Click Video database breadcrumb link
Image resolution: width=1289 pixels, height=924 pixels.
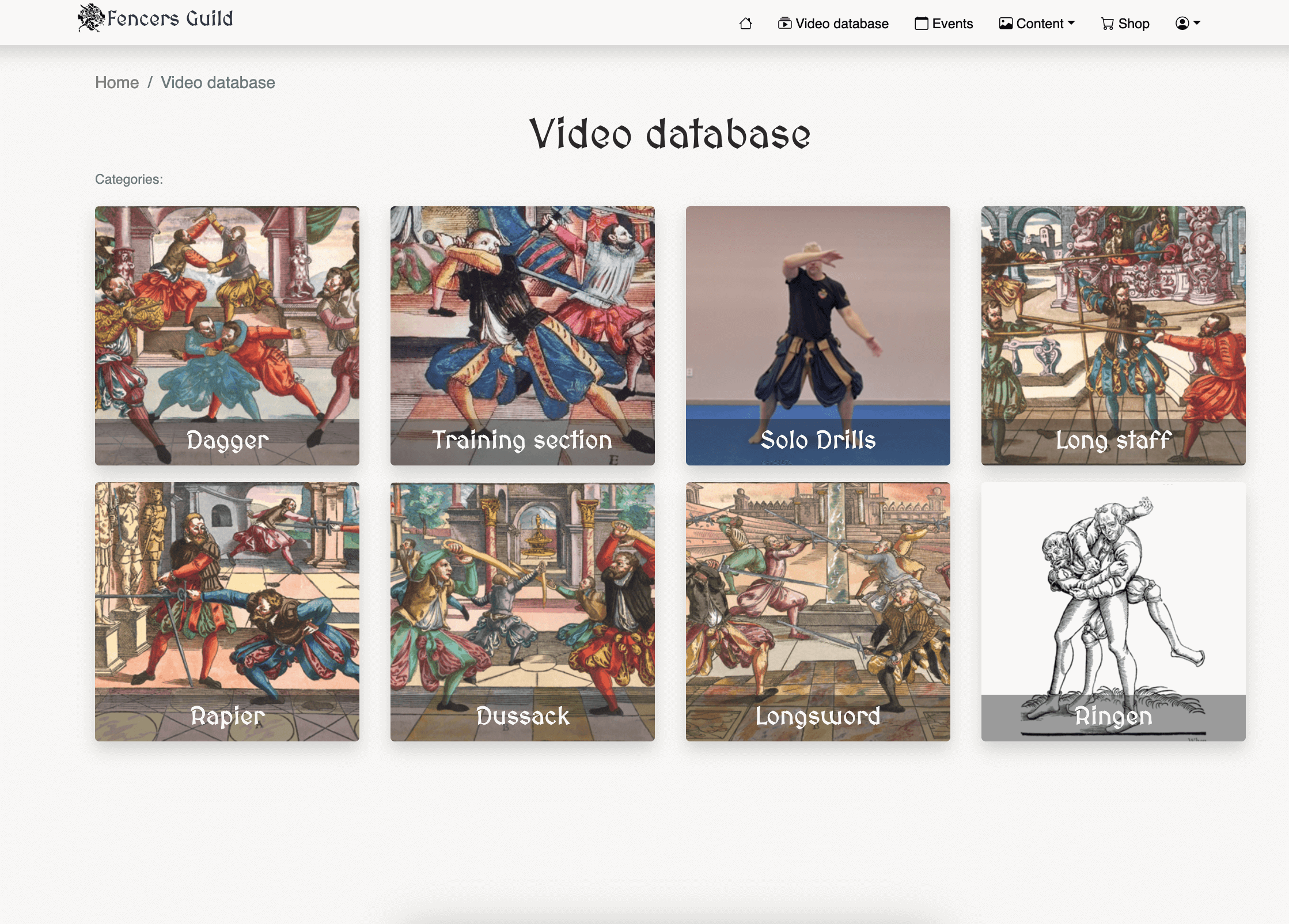pyautogui.click(x=218, y=82)
